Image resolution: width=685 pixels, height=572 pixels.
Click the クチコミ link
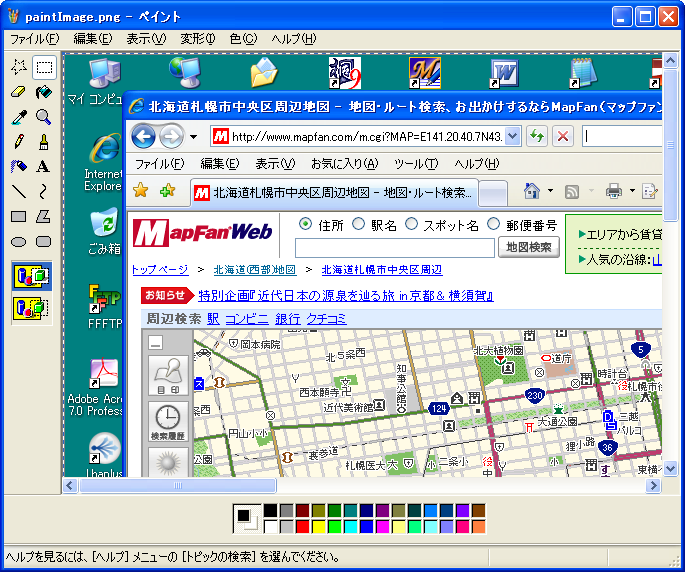point(326,319)
